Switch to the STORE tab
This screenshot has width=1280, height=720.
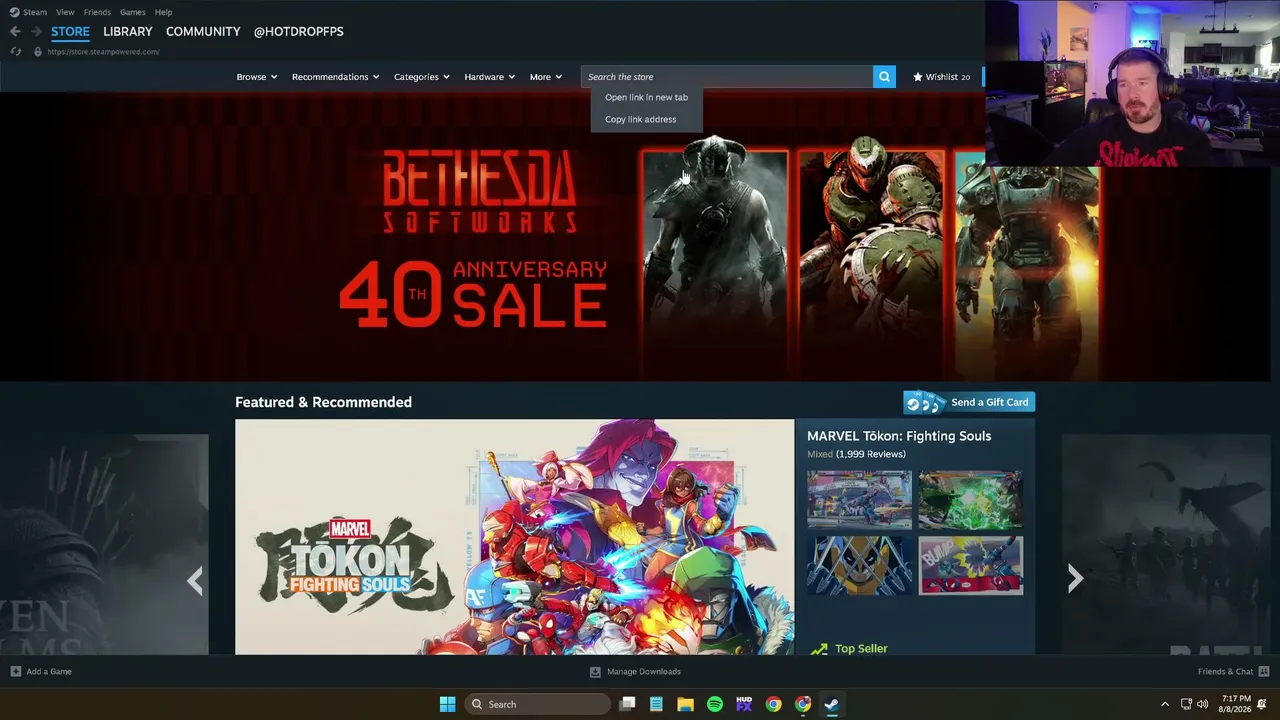[x=70, y=31]
